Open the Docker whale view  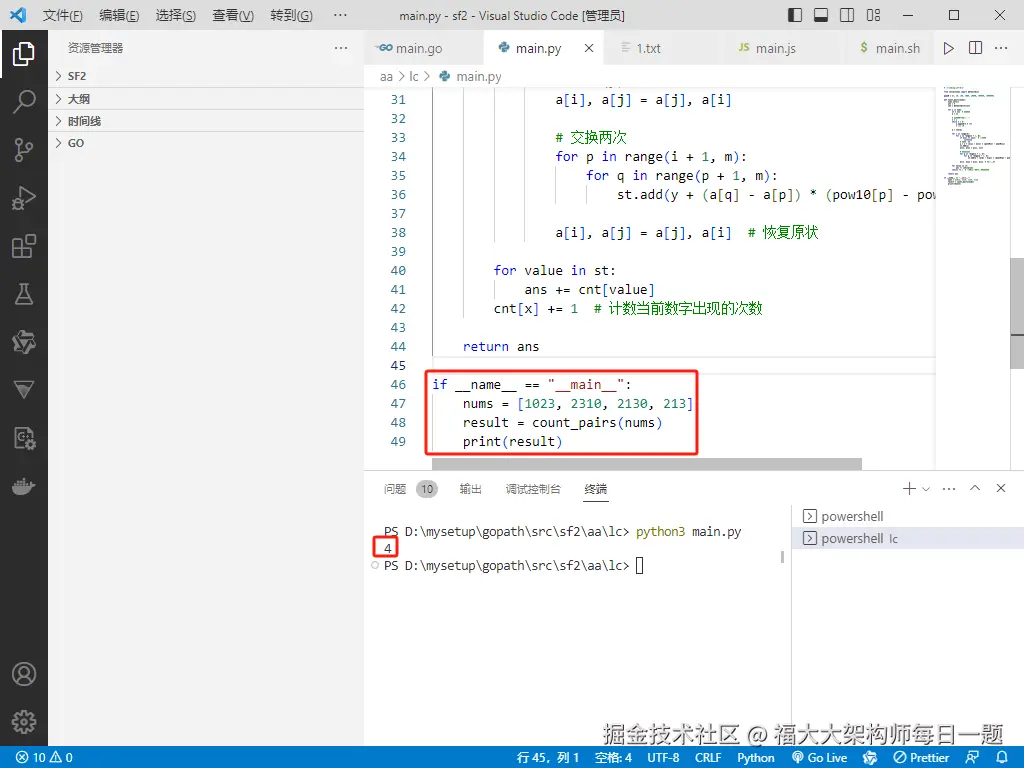(24, 487)
